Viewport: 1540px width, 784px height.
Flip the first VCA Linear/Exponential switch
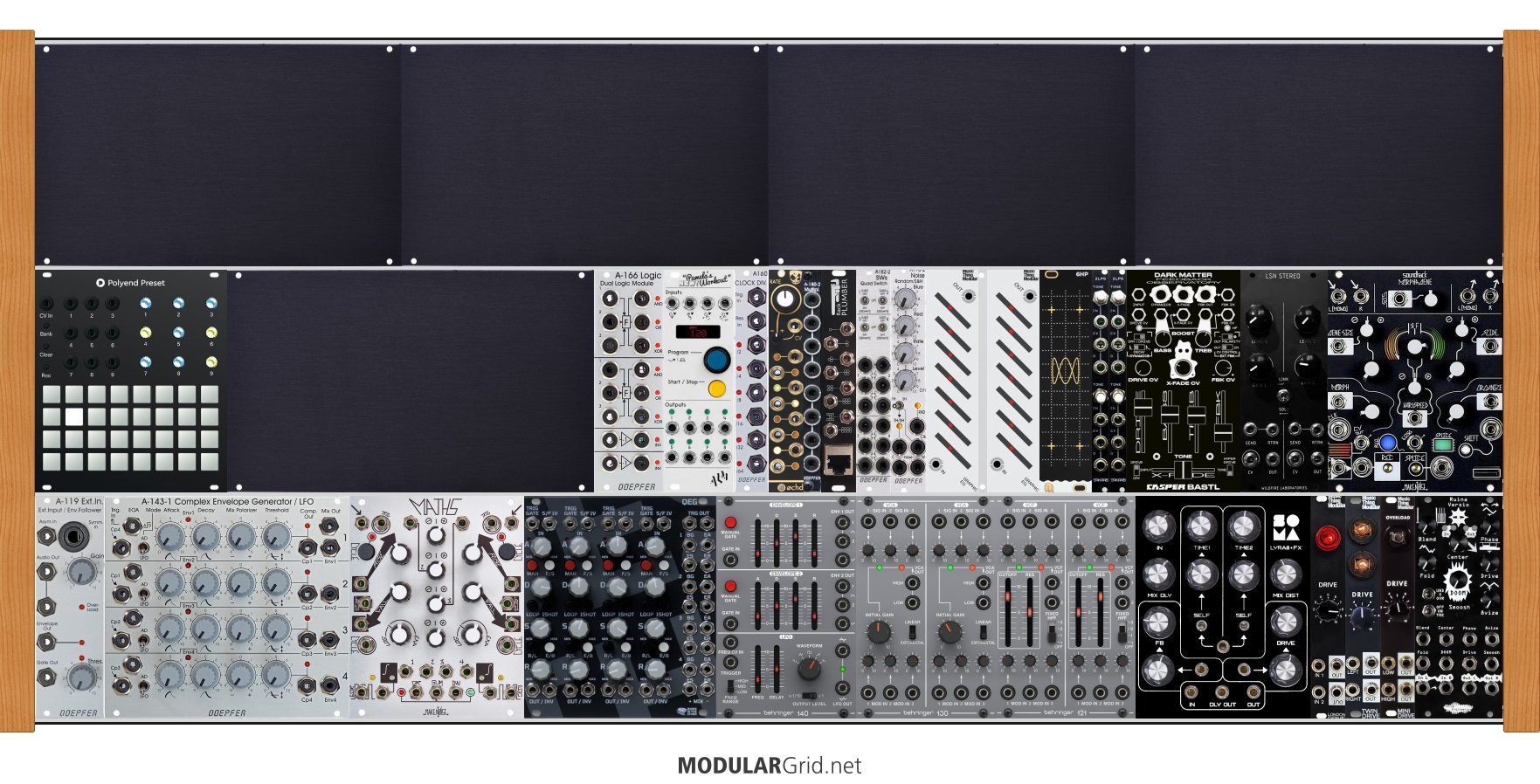pyautogui.click(x=914, y=634)
